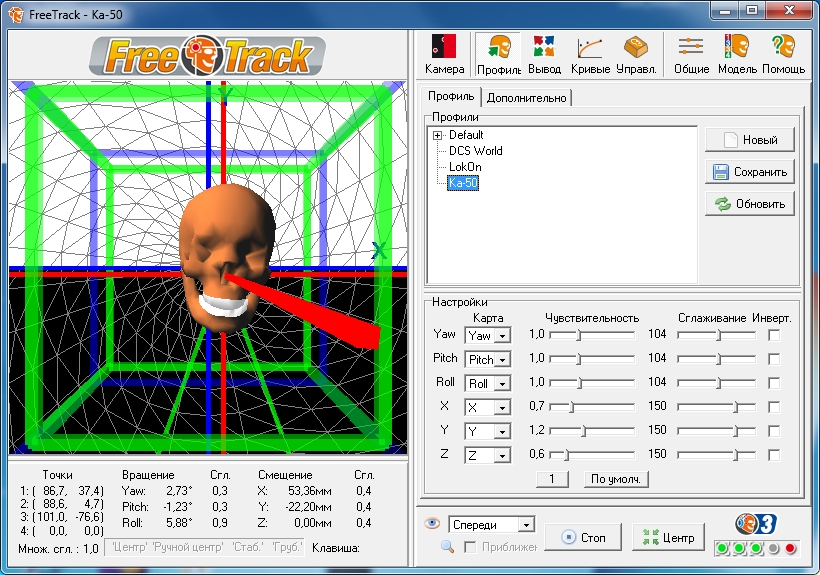The image size is (820, 575).
Task: Click the gray status indicator light
Action: pyautogui.click(x=773, y=548)
